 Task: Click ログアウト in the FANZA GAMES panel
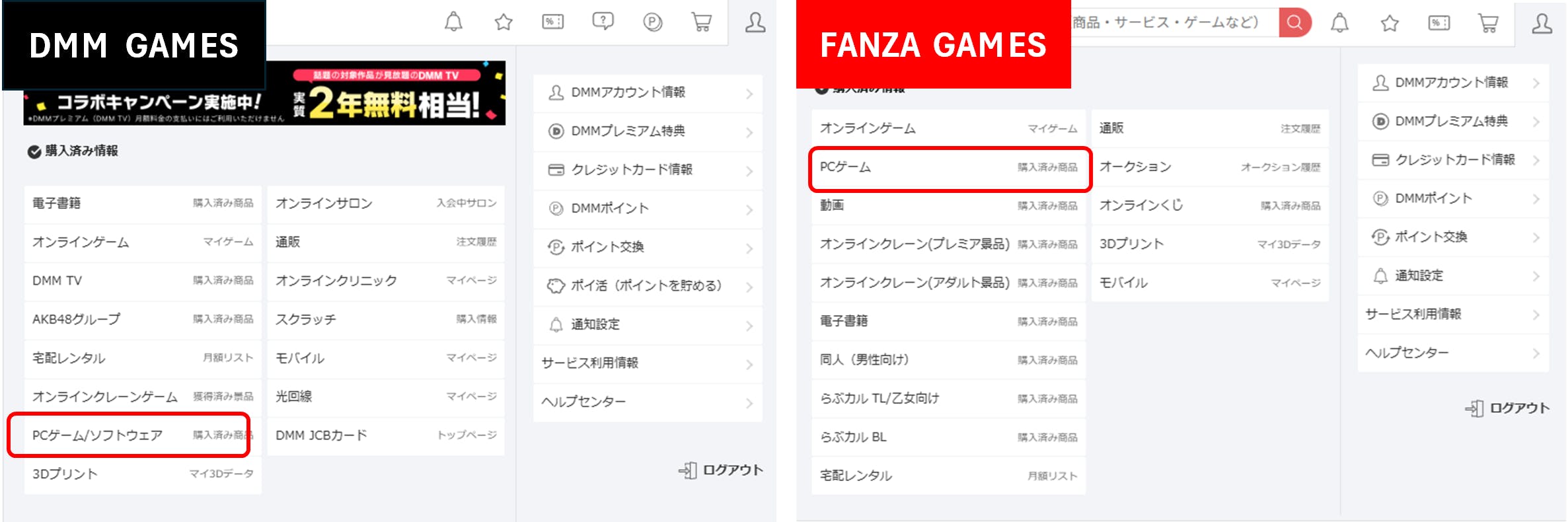tap(1508, 408)
